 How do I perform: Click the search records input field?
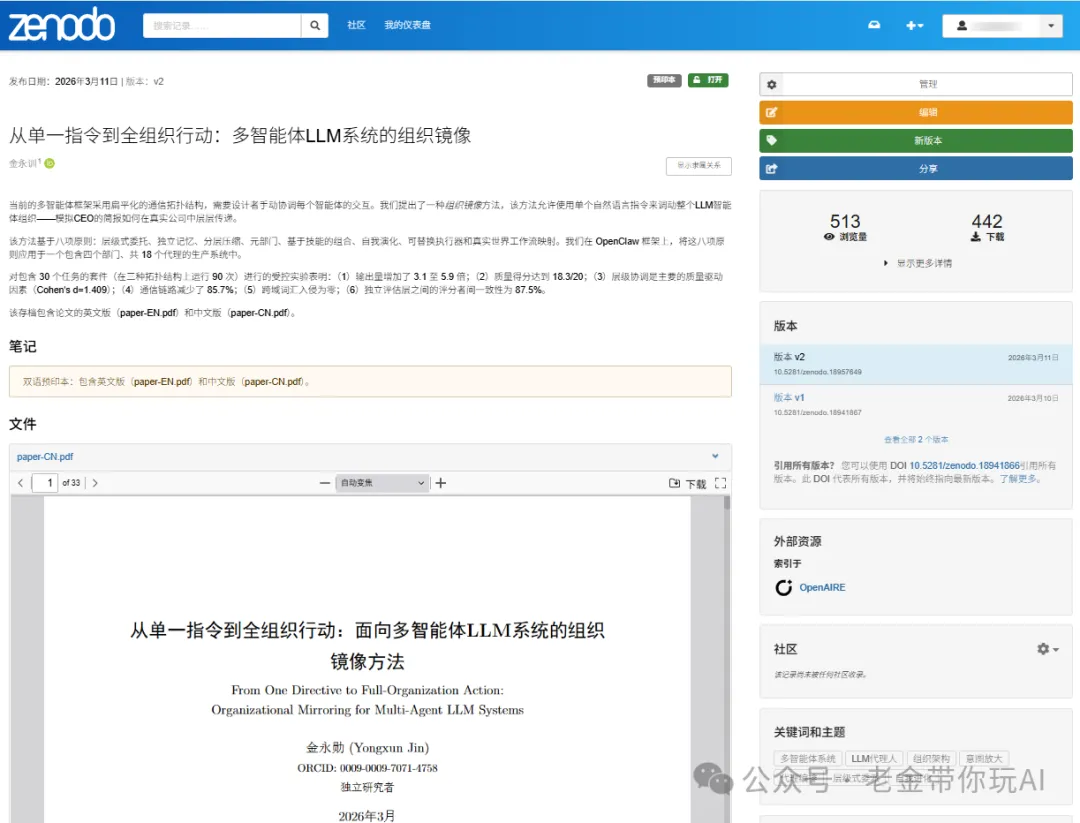tap(222, 26)
